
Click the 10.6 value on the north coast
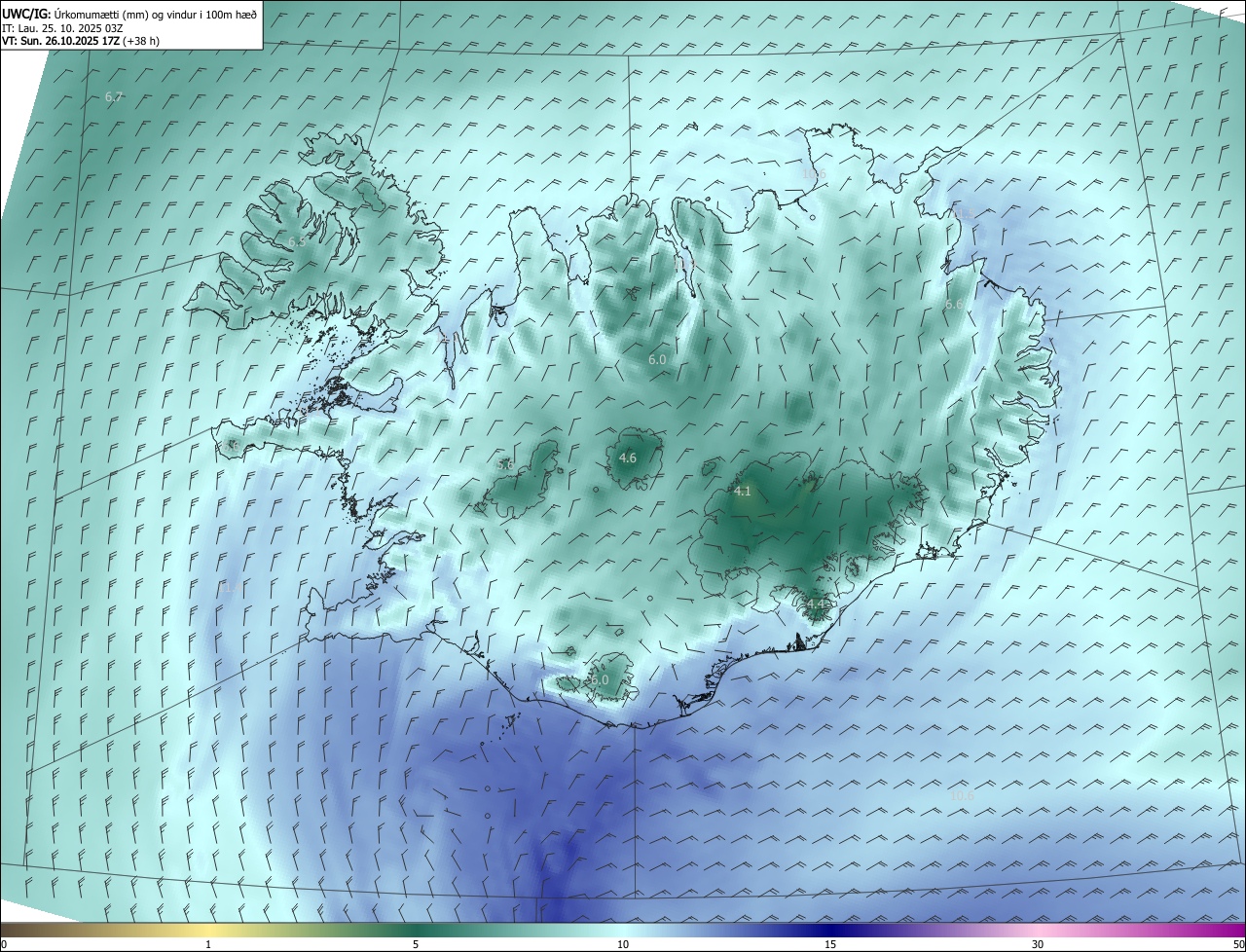[x=813, y=174]
